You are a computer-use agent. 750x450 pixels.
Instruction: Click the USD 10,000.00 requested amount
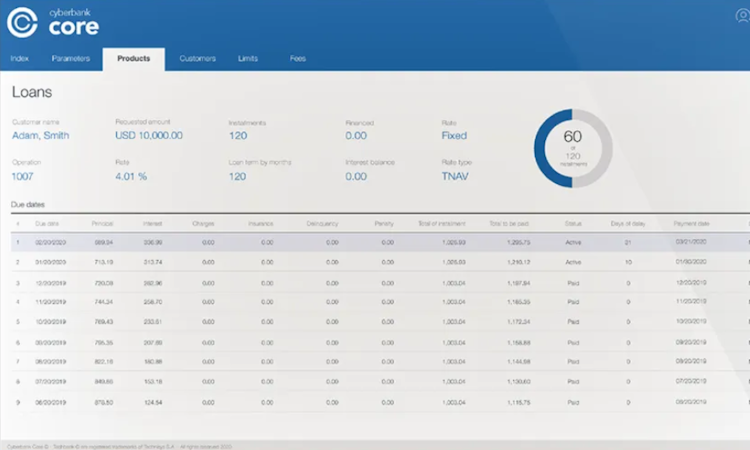coord(149,135)
